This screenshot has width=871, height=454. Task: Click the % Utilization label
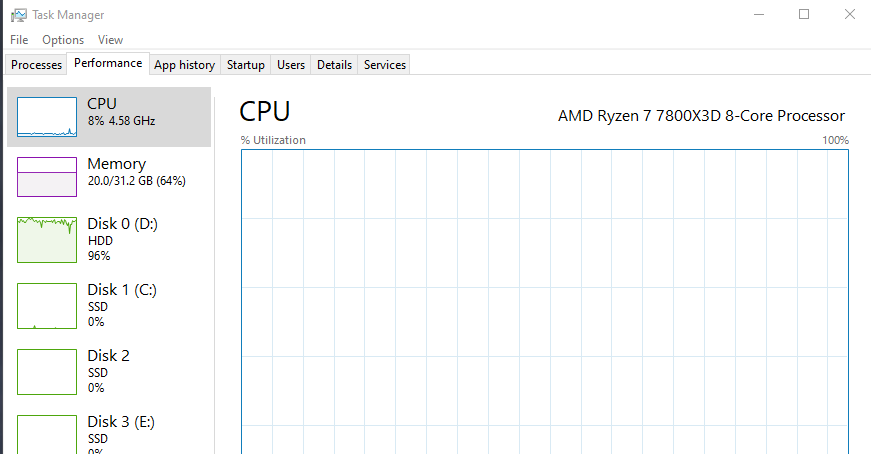coord(273,140)
